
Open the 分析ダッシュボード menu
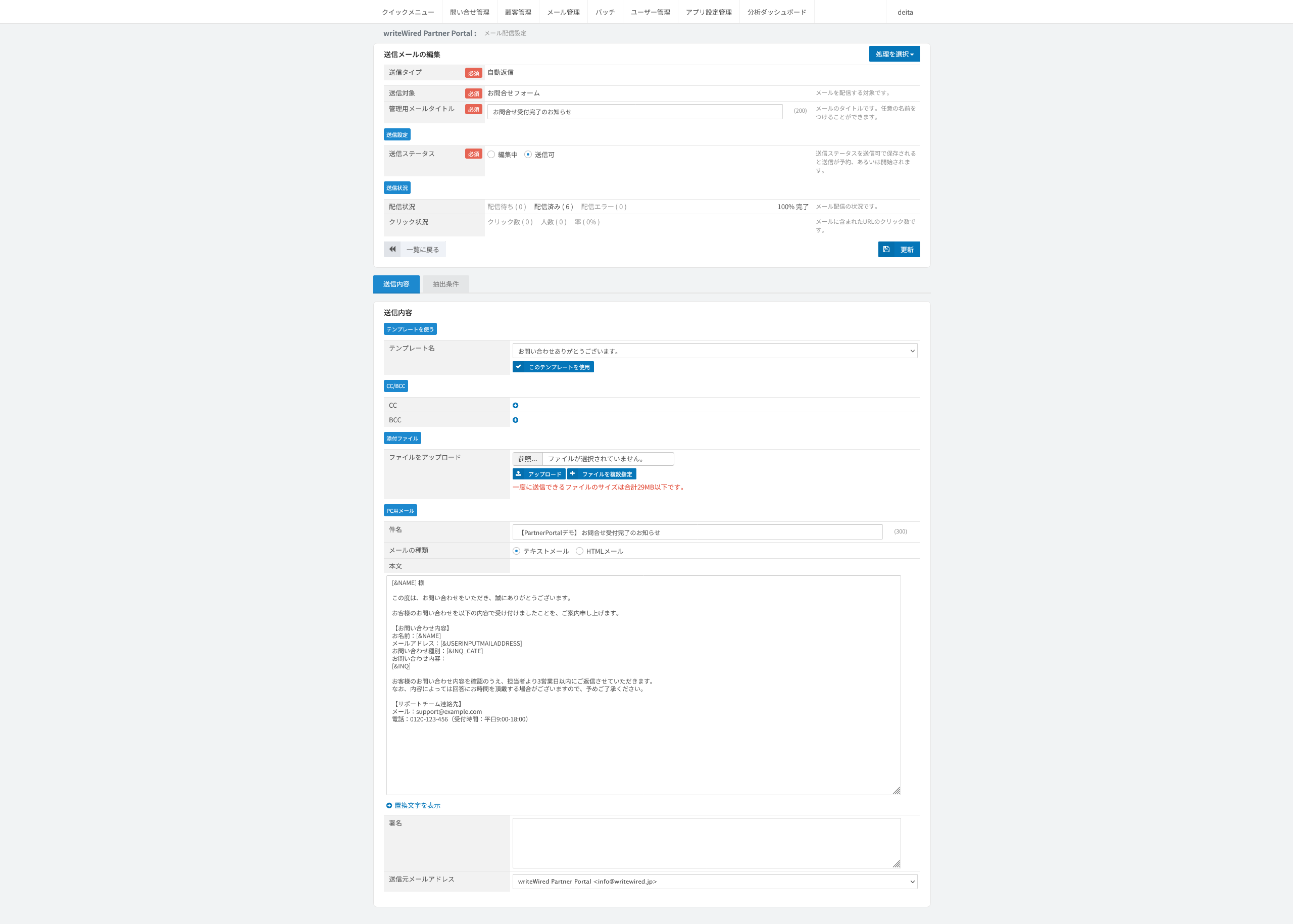tap(776, 12)
